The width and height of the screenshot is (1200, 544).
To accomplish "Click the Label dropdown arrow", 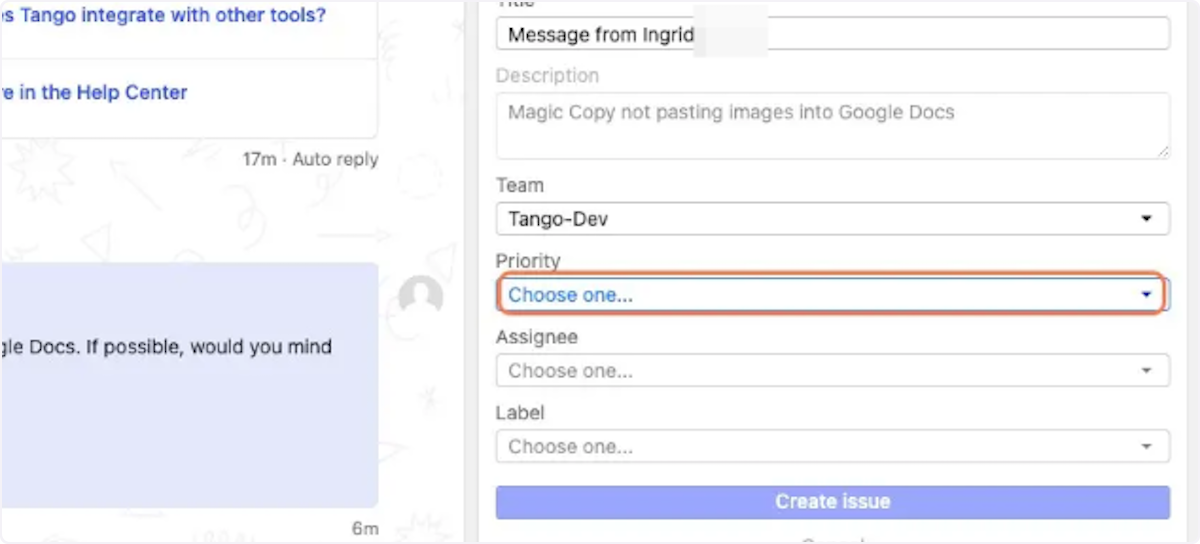I will (1146, 447).
